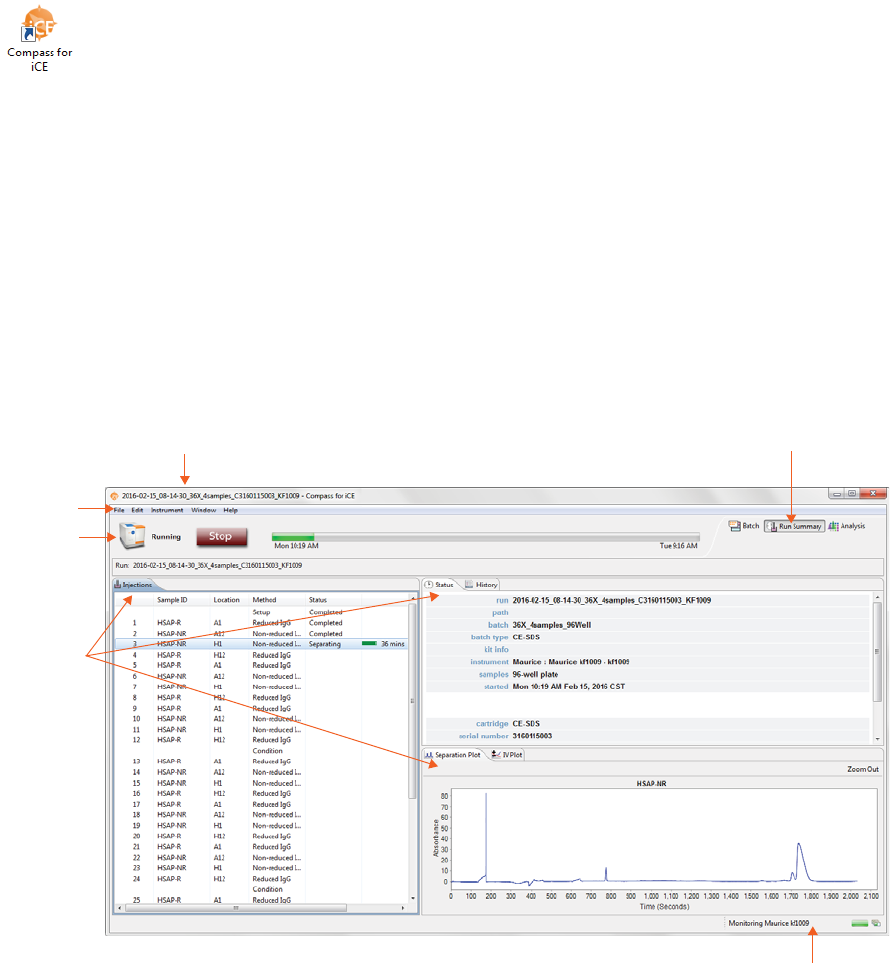The height and width of the screenshot is (963, 890).
Task: Click the Method column header
Action: pos(264,600)
